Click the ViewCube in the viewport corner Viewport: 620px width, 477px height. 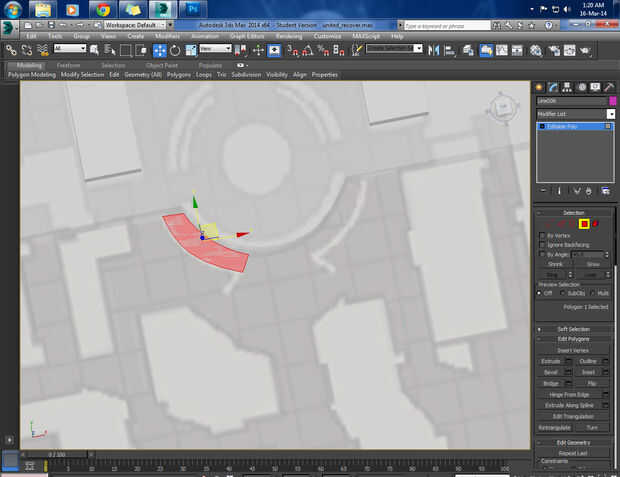coord(501,107)
